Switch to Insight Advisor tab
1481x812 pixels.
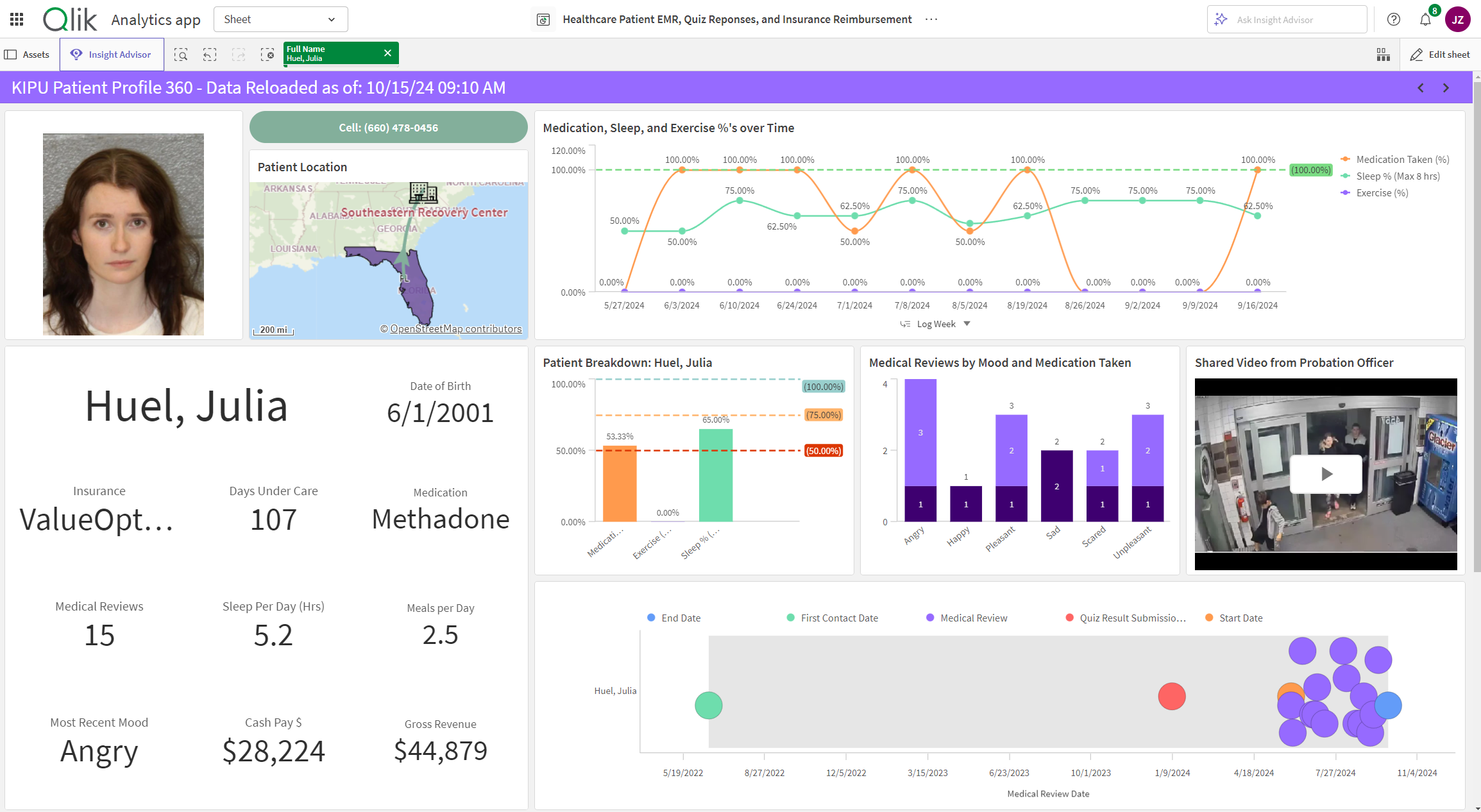click(x=112, y=55)
